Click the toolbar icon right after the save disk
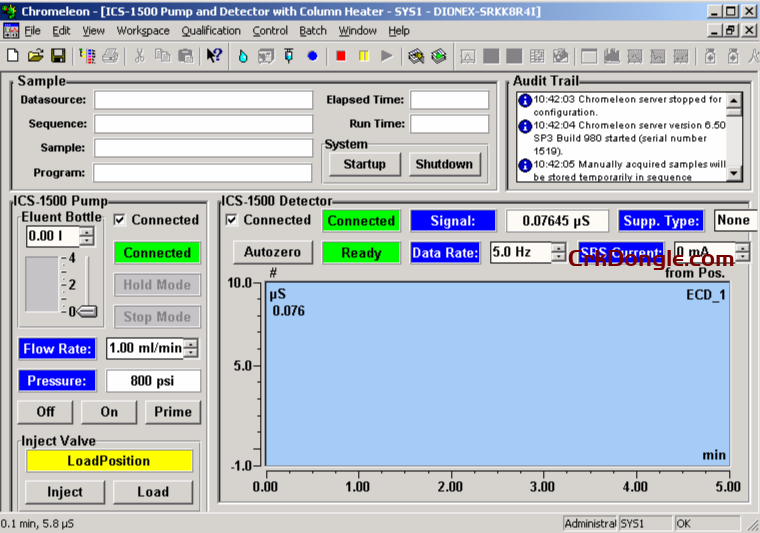The height and width of the screenshot is (533, 760). [88, 56]
